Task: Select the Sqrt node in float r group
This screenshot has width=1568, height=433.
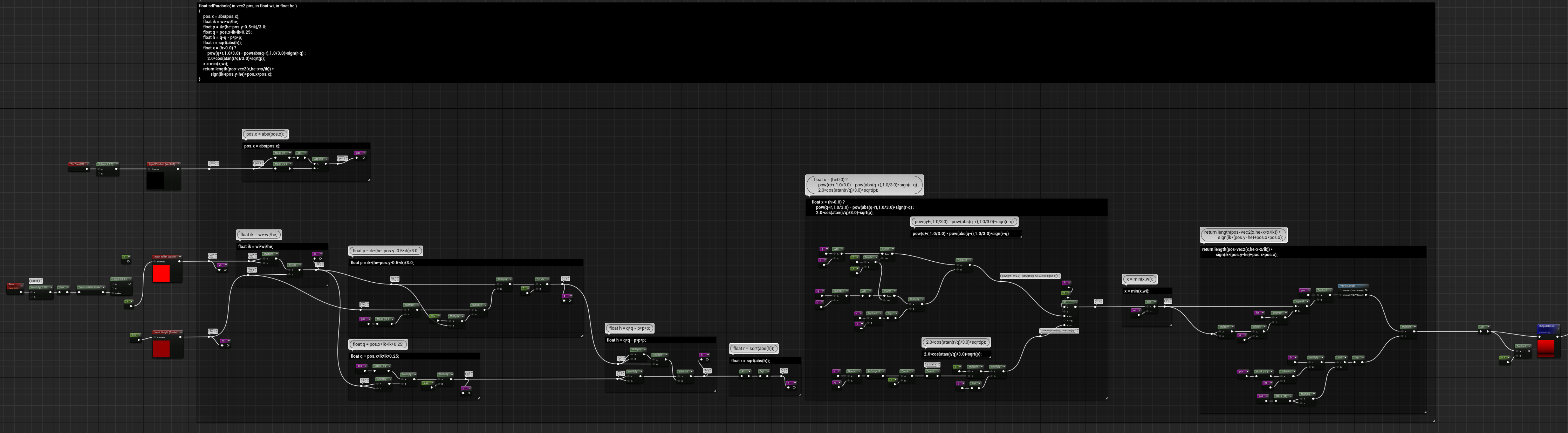Action: 765,374
